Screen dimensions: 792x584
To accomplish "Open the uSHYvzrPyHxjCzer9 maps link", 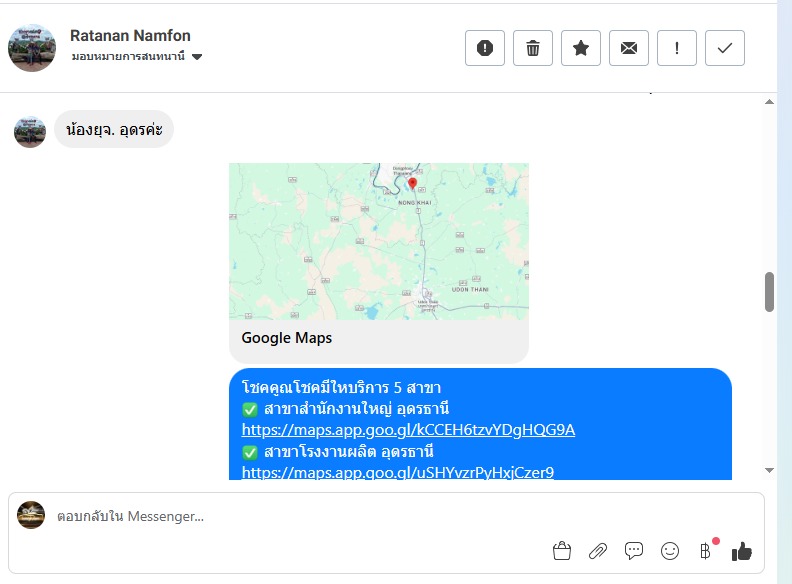I will point(398,472).
